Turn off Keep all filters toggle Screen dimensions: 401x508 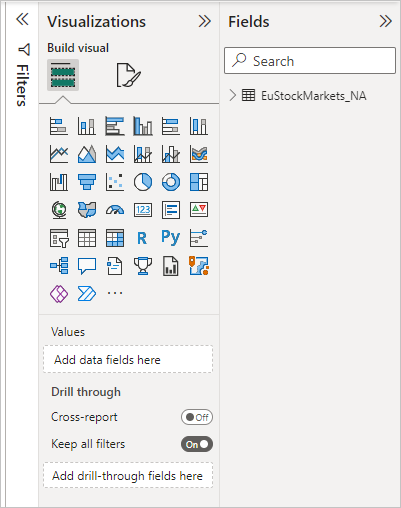pyautogui.click(x=197, y=444)
